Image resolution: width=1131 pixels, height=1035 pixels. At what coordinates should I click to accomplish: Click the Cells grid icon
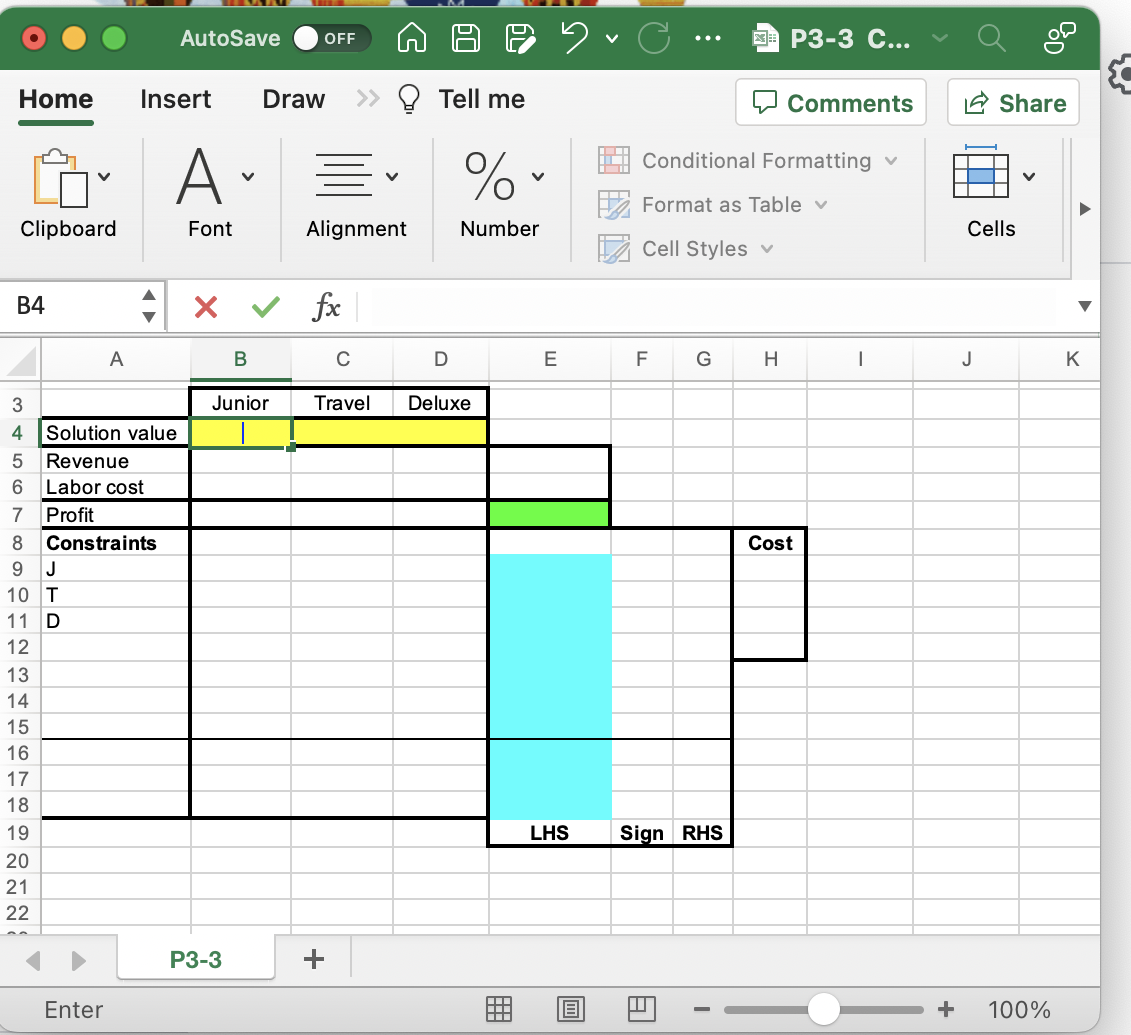980,171
